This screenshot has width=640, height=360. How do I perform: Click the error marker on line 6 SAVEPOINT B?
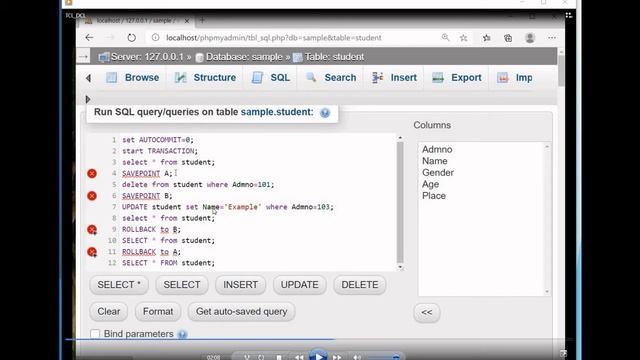(92, 196)
